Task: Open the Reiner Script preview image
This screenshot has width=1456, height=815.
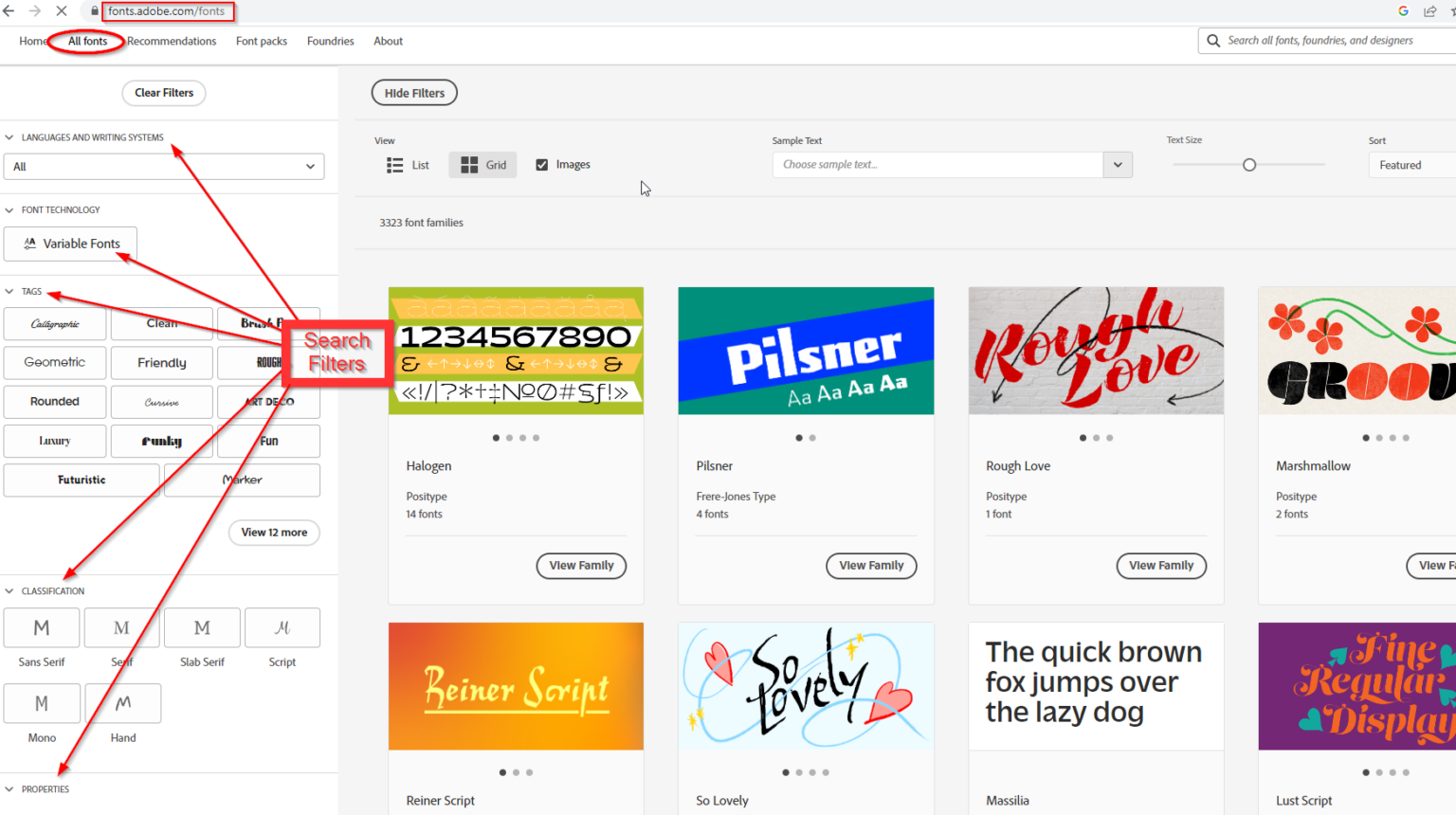Action: (x=516, y=686)
